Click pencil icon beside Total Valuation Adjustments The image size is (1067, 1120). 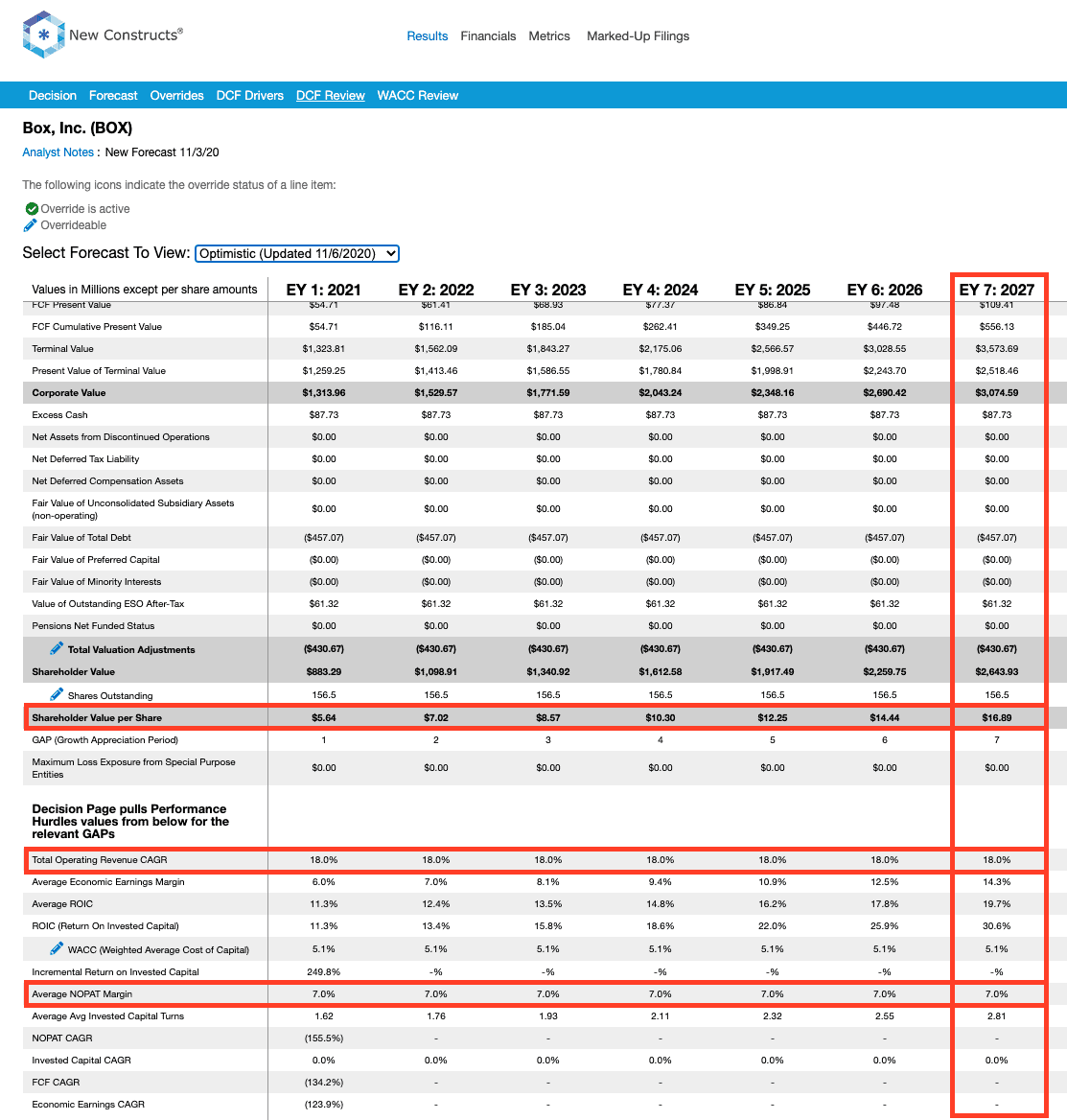[x=57, y=648]
